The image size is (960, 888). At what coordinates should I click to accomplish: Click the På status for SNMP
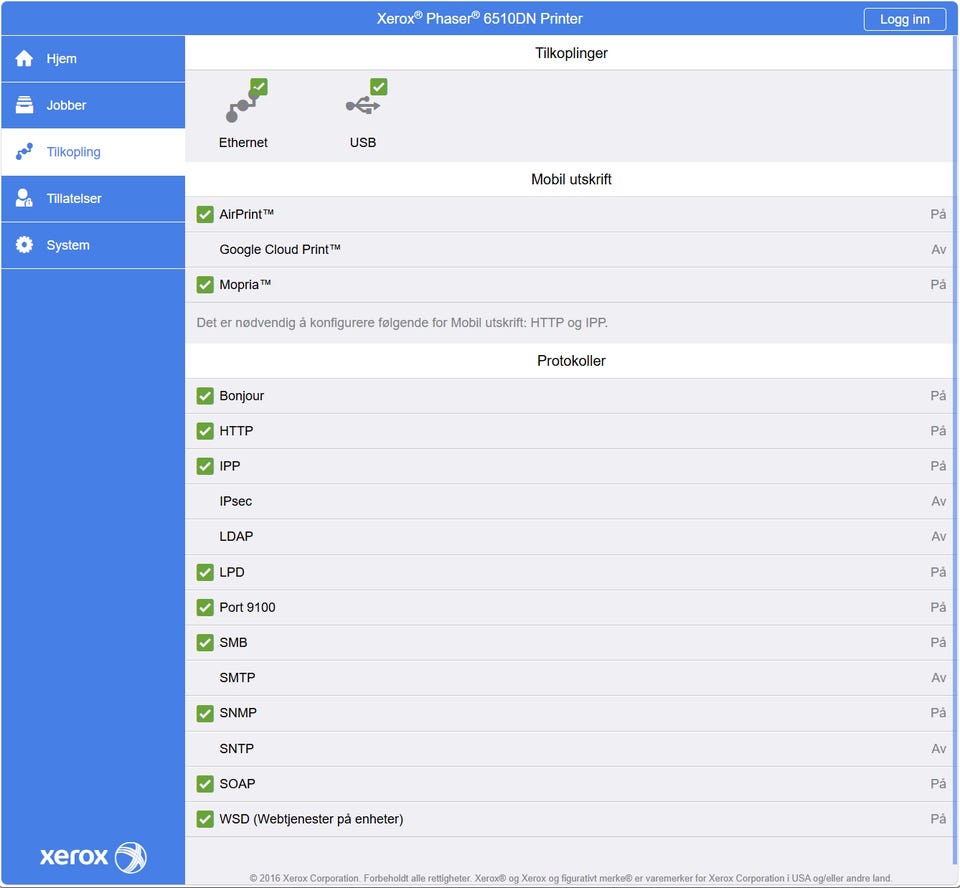click(x=939, y=713)
